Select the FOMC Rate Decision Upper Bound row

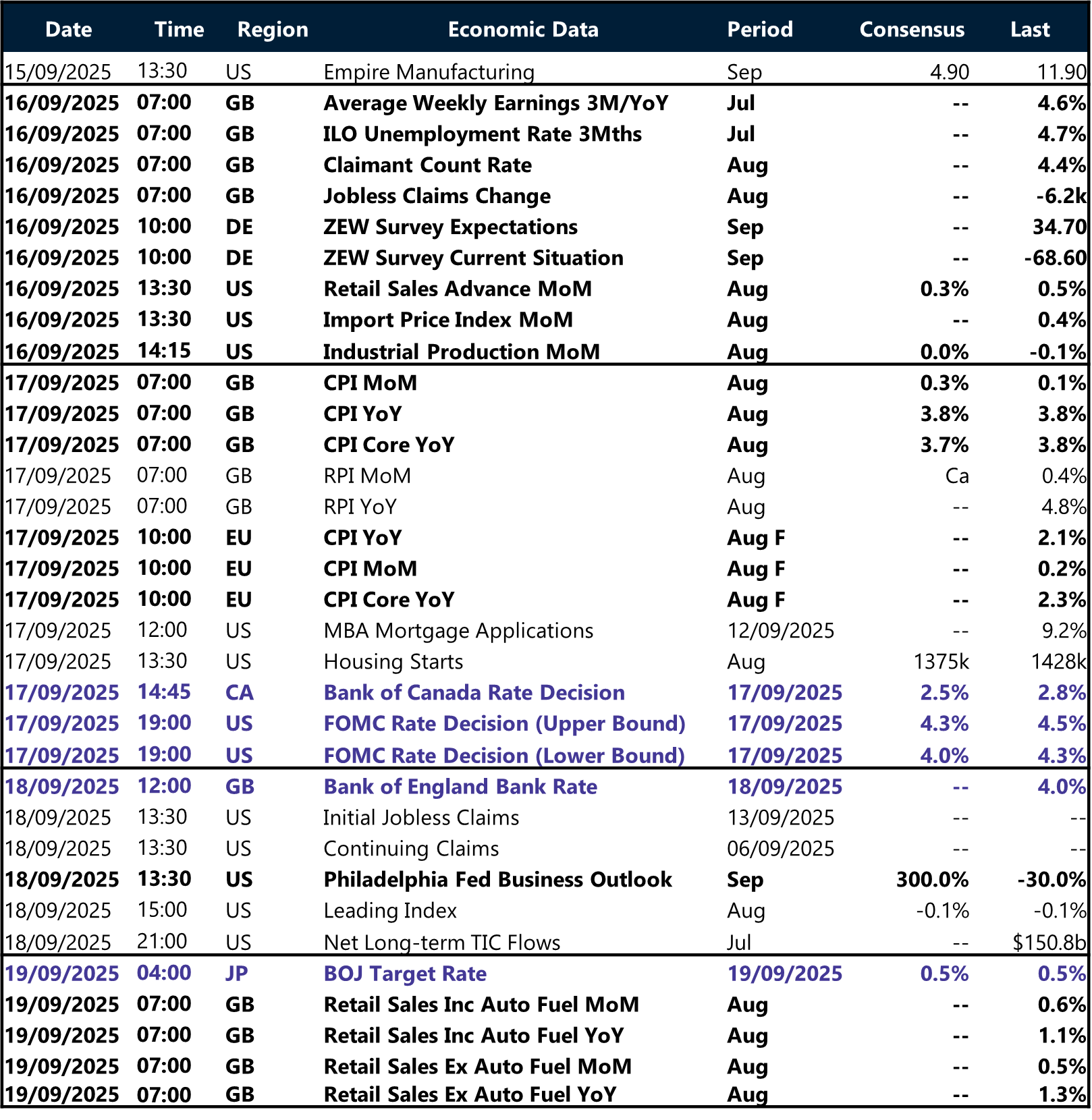pyautogui.click(x=504, y=723)
